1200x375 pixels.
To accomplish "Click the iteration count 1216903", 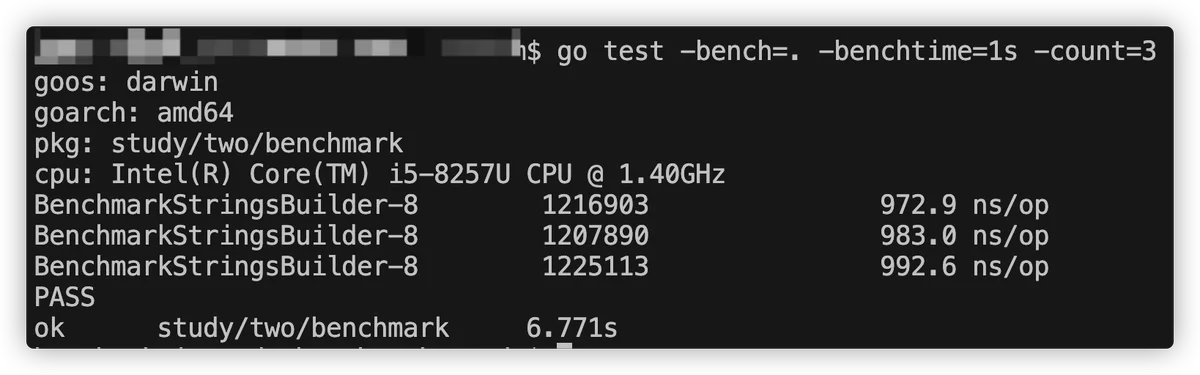I will tap(595, 206).
